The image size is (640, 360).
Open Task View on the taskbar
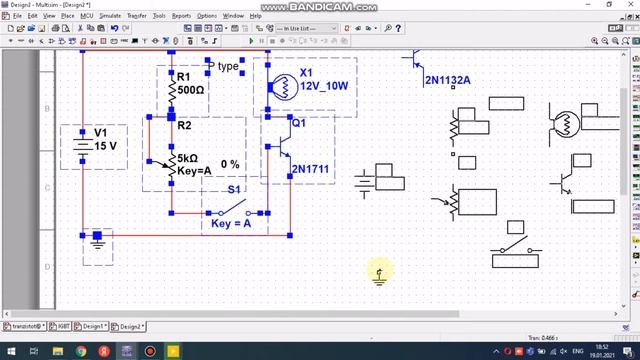click(x=34, y=351)
